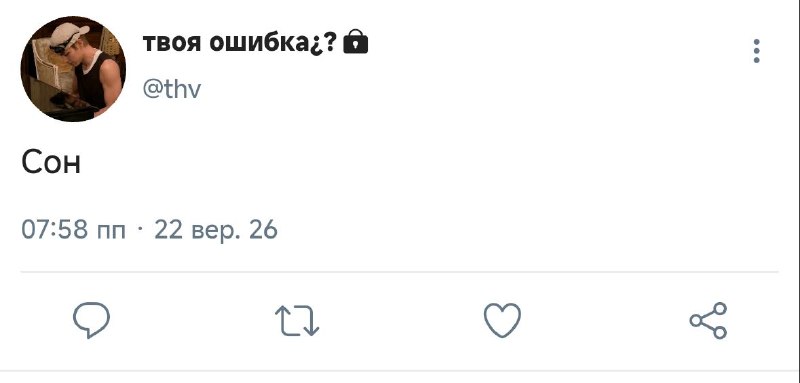Like the tweet with the heart icon
This screenshot has width=800, height=383.
click(x=503, y=320)
